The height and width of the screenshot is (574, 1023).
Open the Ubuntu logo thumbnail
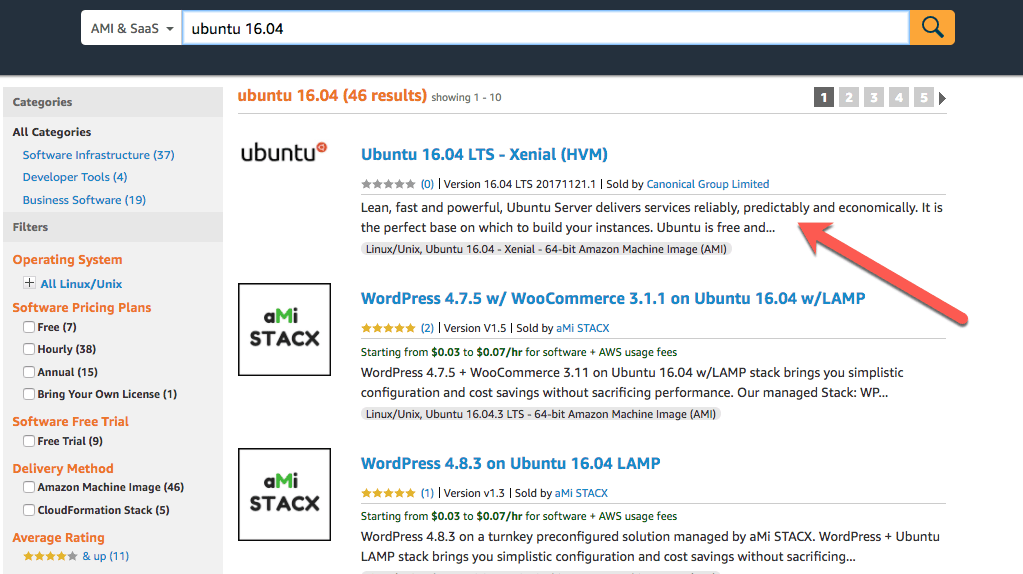[284, 152]
